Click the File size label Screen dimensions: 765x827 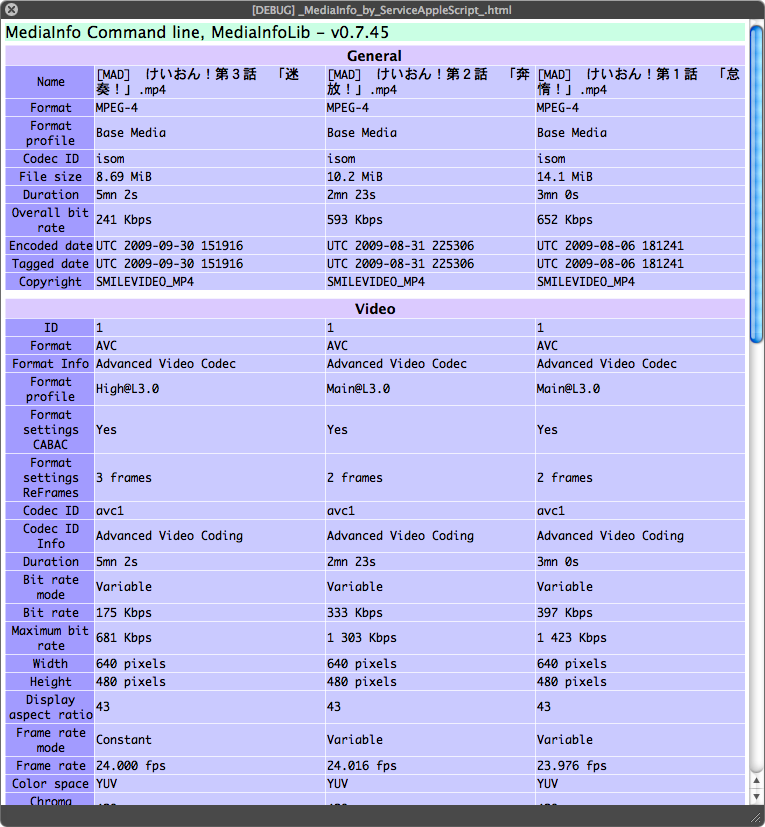click(x=51, y=177)
